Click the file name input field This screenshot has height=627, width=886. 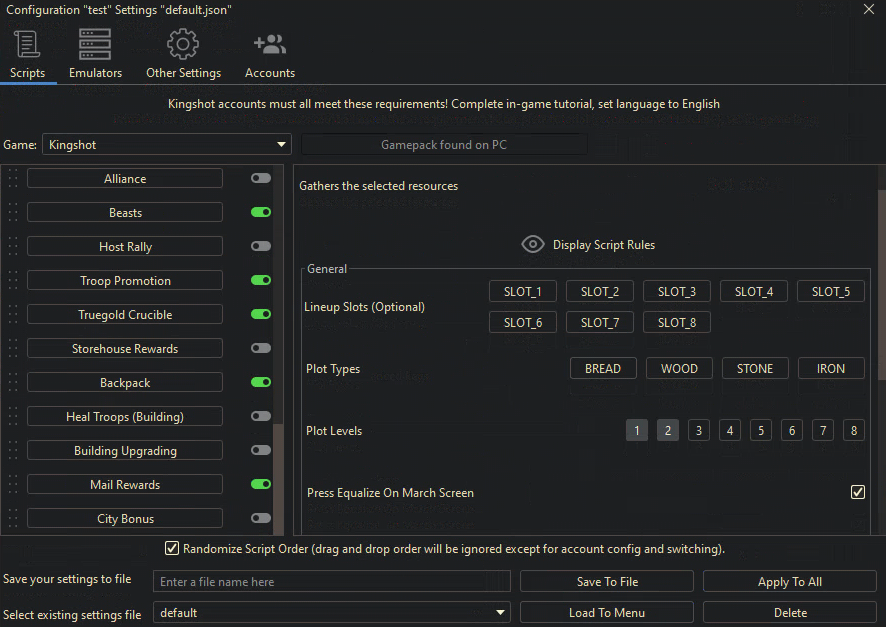(331, 582)
